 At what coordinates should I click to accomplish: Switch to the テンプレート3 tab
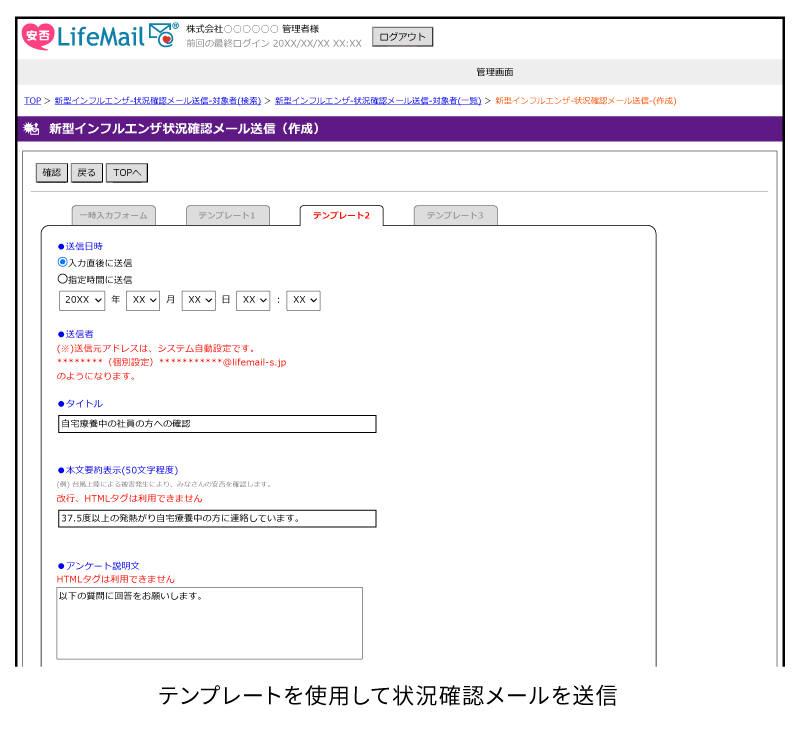point(455,216)
